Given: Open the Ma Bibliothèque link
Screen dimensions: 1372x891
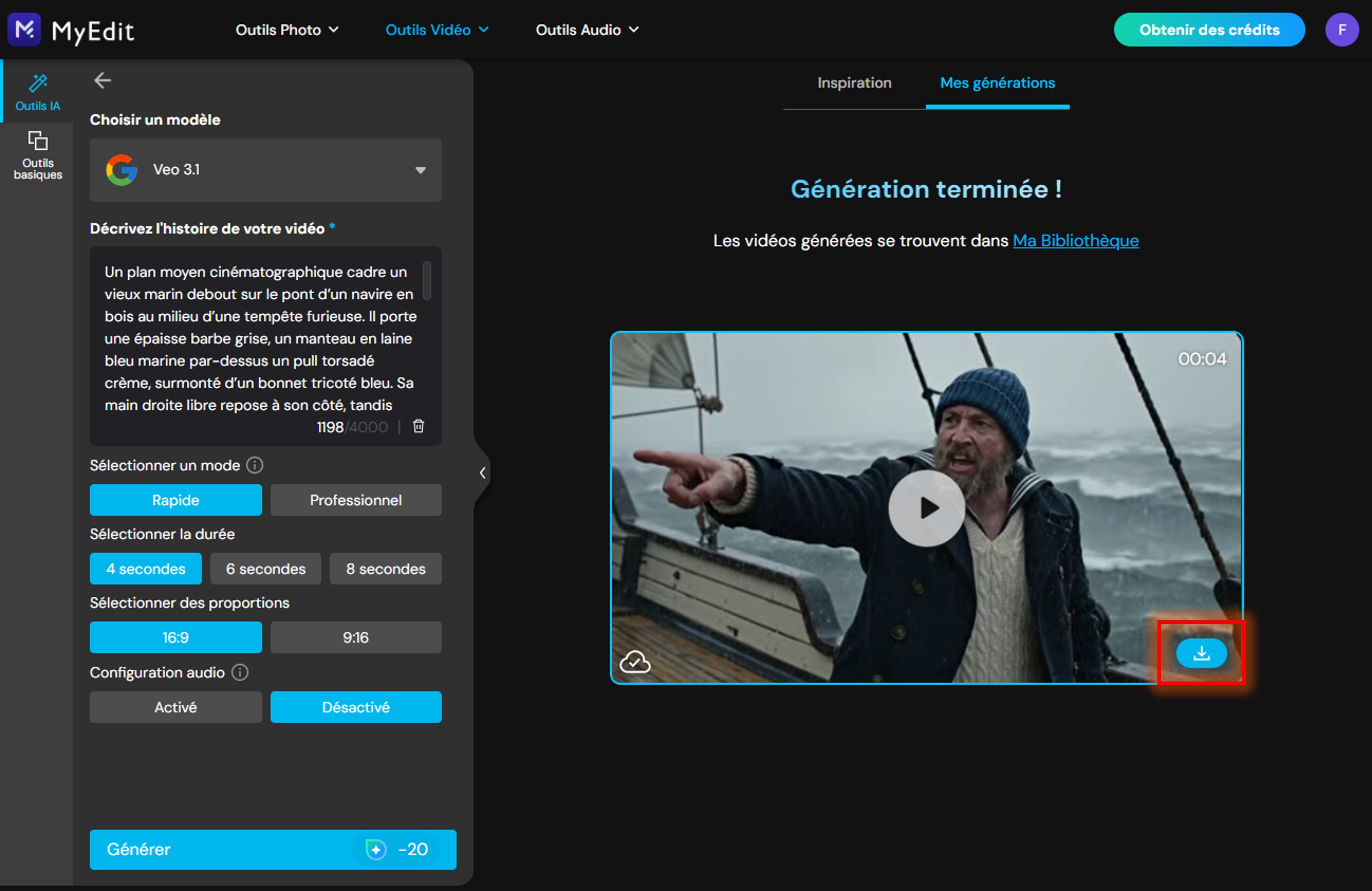Looking at the screenshot, I should pos(1075,240).
